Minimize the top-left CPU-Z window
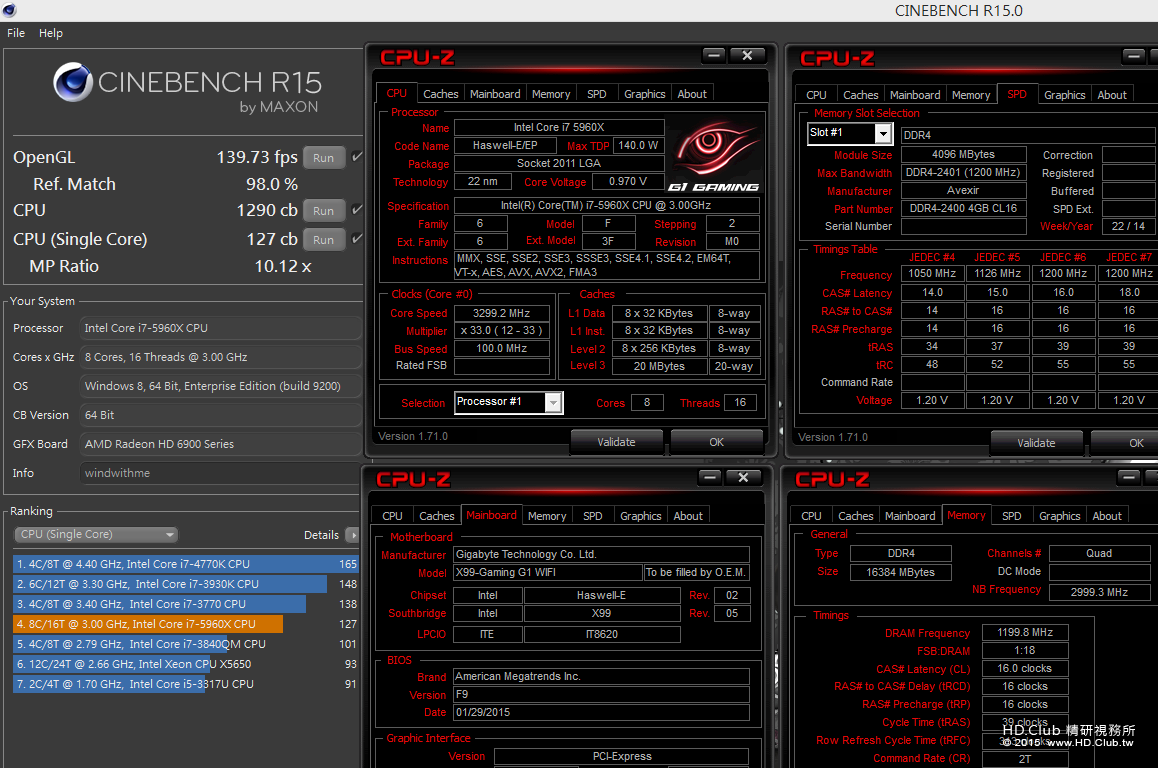 click(x=713, y=55)
